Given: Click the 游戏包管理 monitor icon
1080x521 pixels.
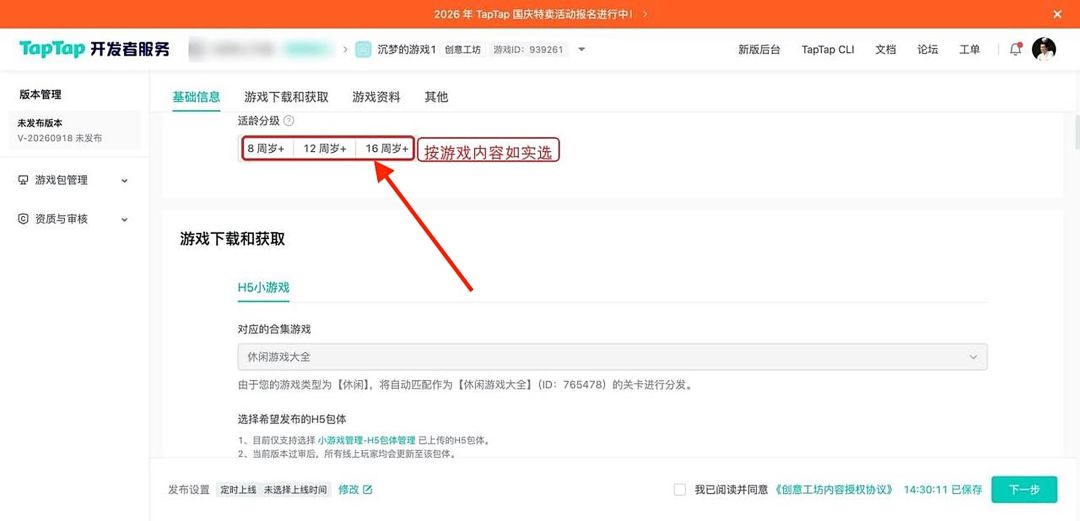Looking at the screenshot, I should [23, 180].
